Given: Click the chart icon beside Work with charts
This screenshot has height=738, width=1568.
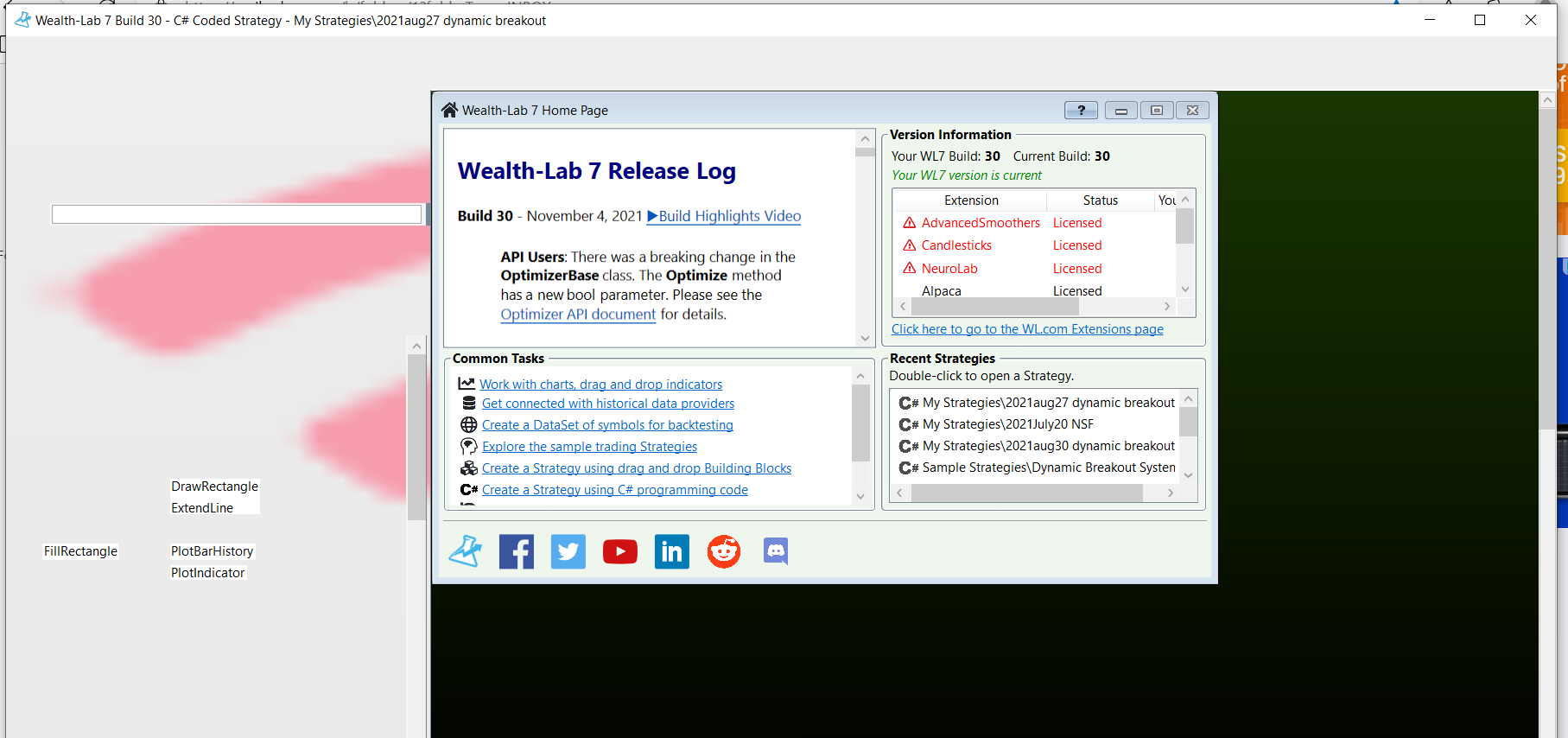Looking at the screenshot, I should tap(467, 384).
